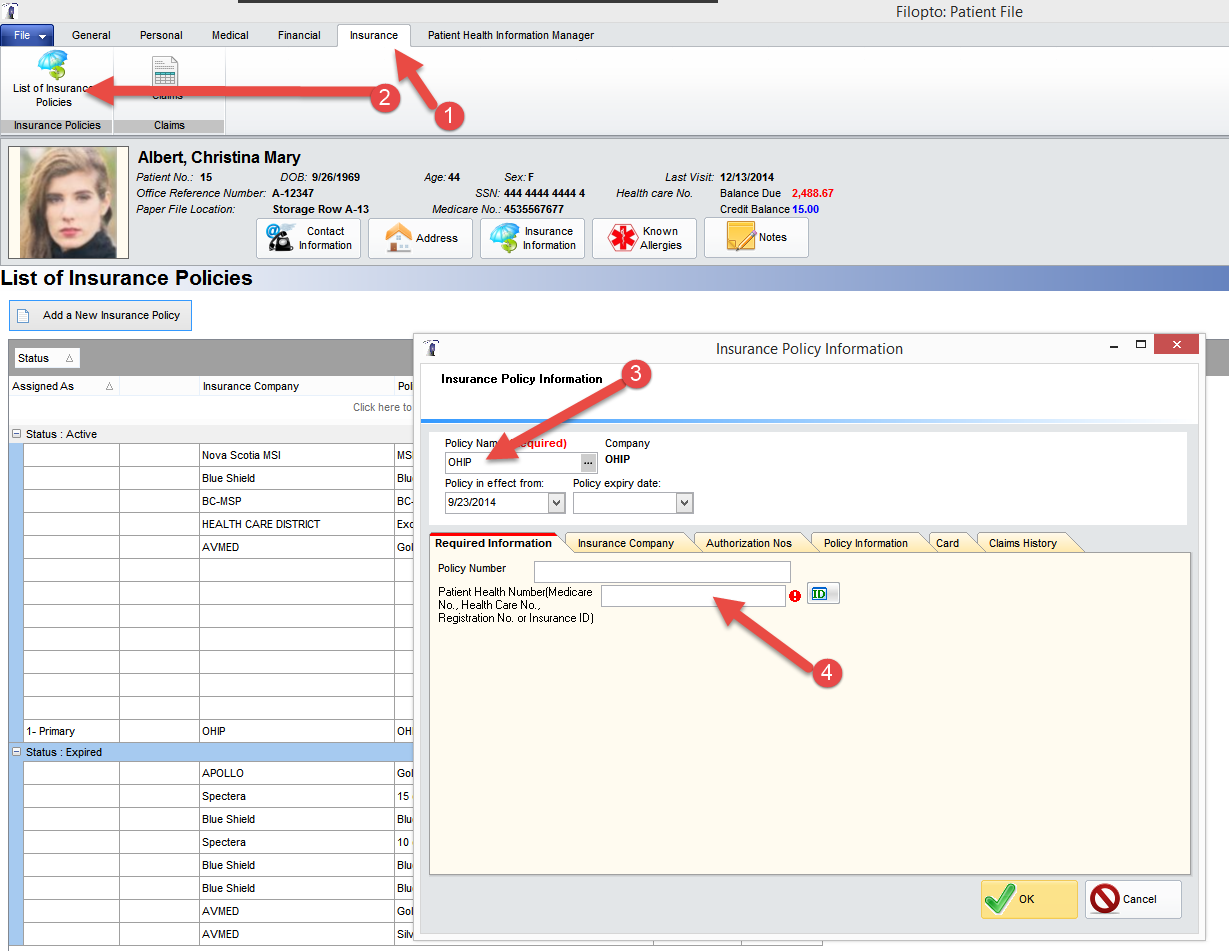Open patient Address button
This screenshot has height=951, width=1229.
pos(420,238)
